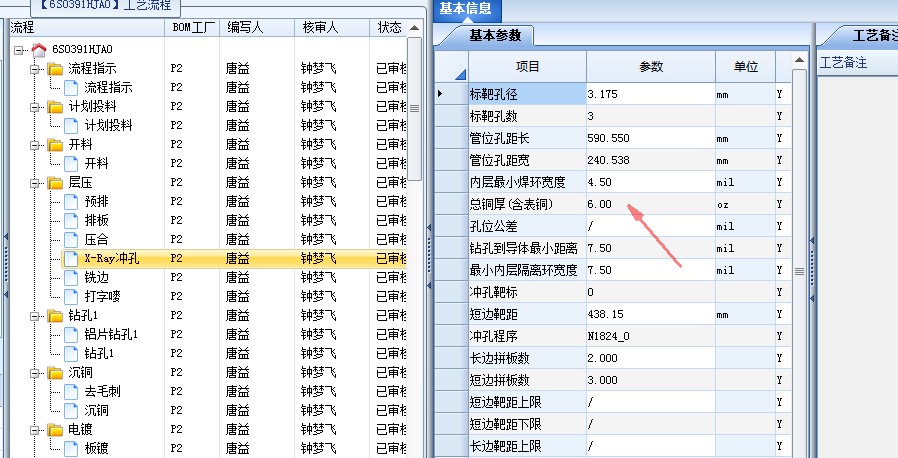
Task: Click the home icon beside 6S0391HJA0
Action: tap(39, 50)
